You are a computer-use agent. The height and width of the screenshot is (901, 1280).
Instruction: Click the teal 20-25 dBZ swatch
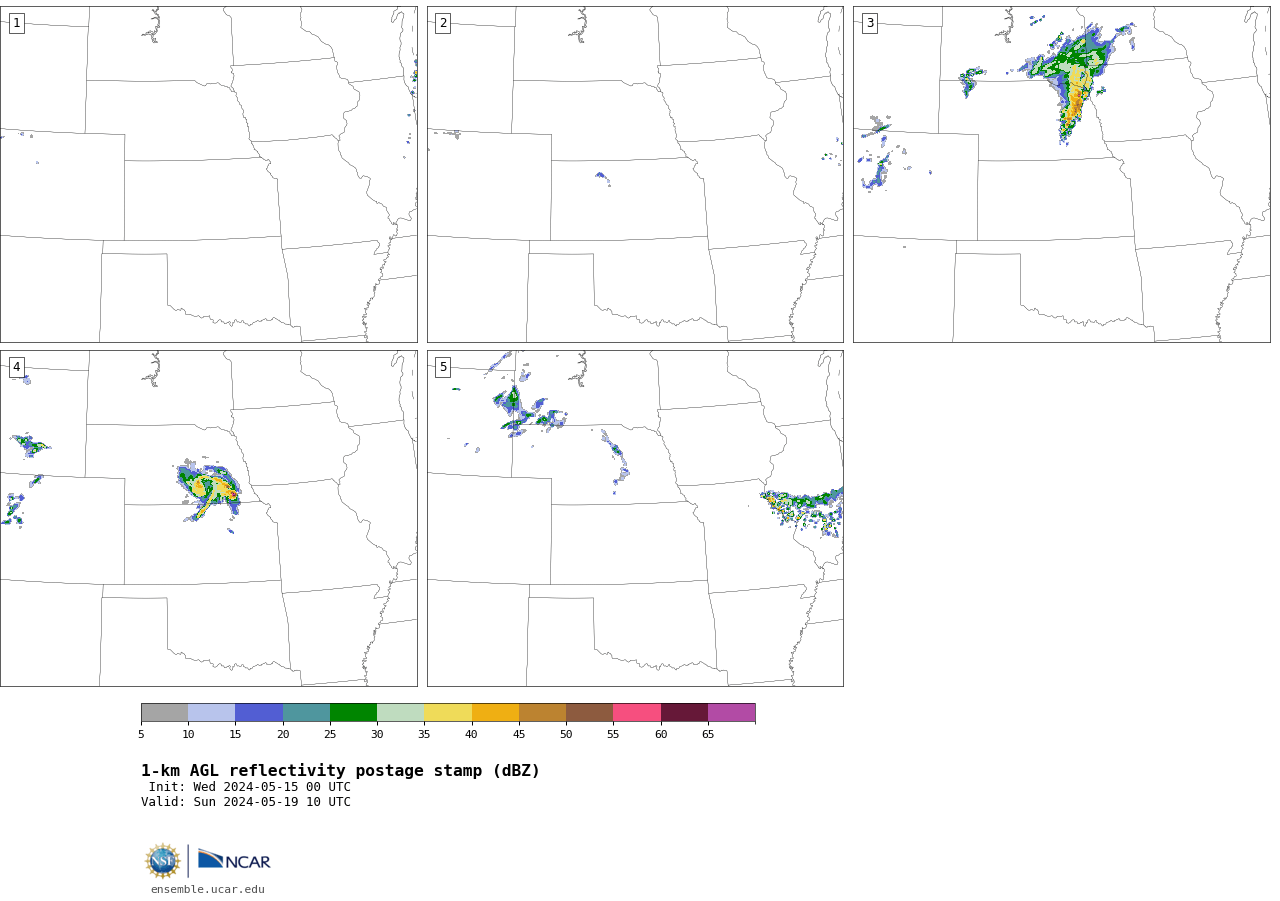tap(306, 712)
